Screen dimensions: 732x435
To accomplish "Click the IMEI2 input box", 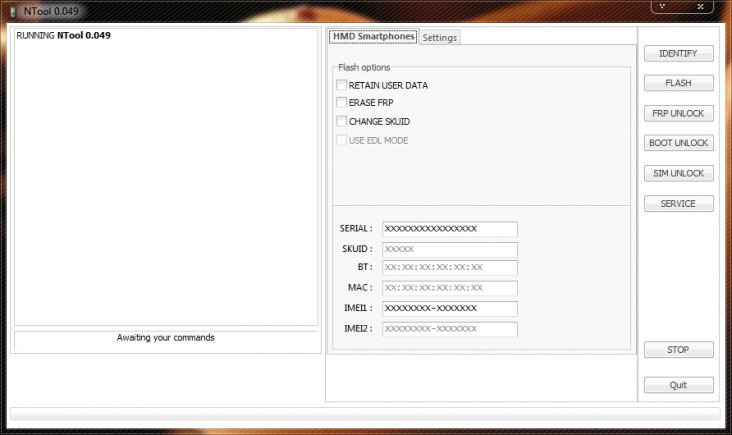I will pyautogui.click(x=450, y=329).
